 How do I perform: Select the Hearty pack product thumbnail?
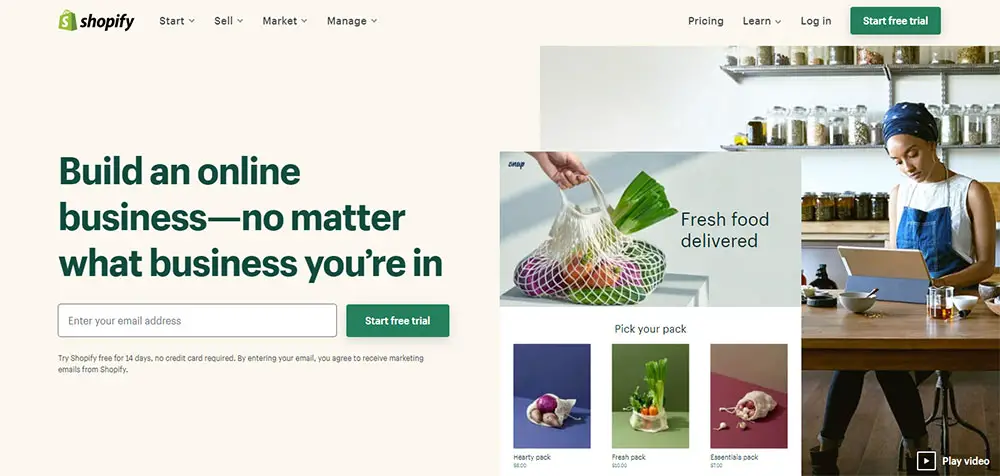click(x=552, y=396)
